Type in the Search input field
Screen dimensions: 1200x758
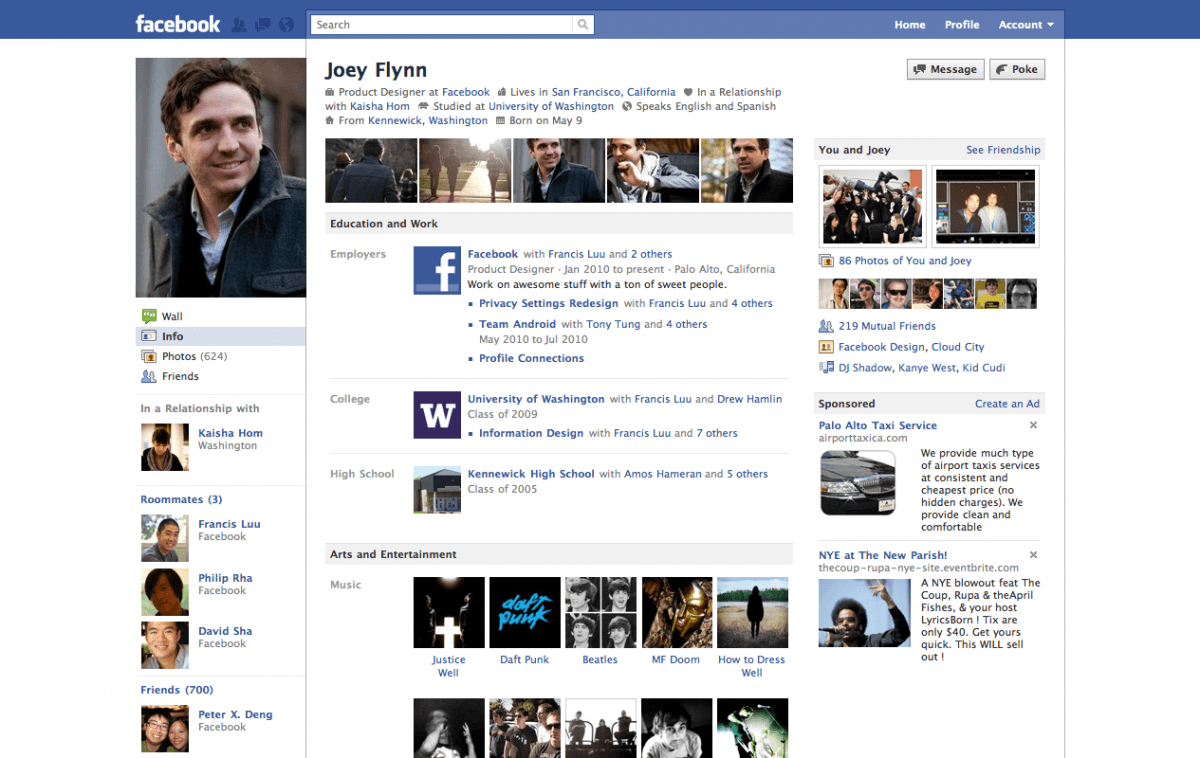coord(442,25)
